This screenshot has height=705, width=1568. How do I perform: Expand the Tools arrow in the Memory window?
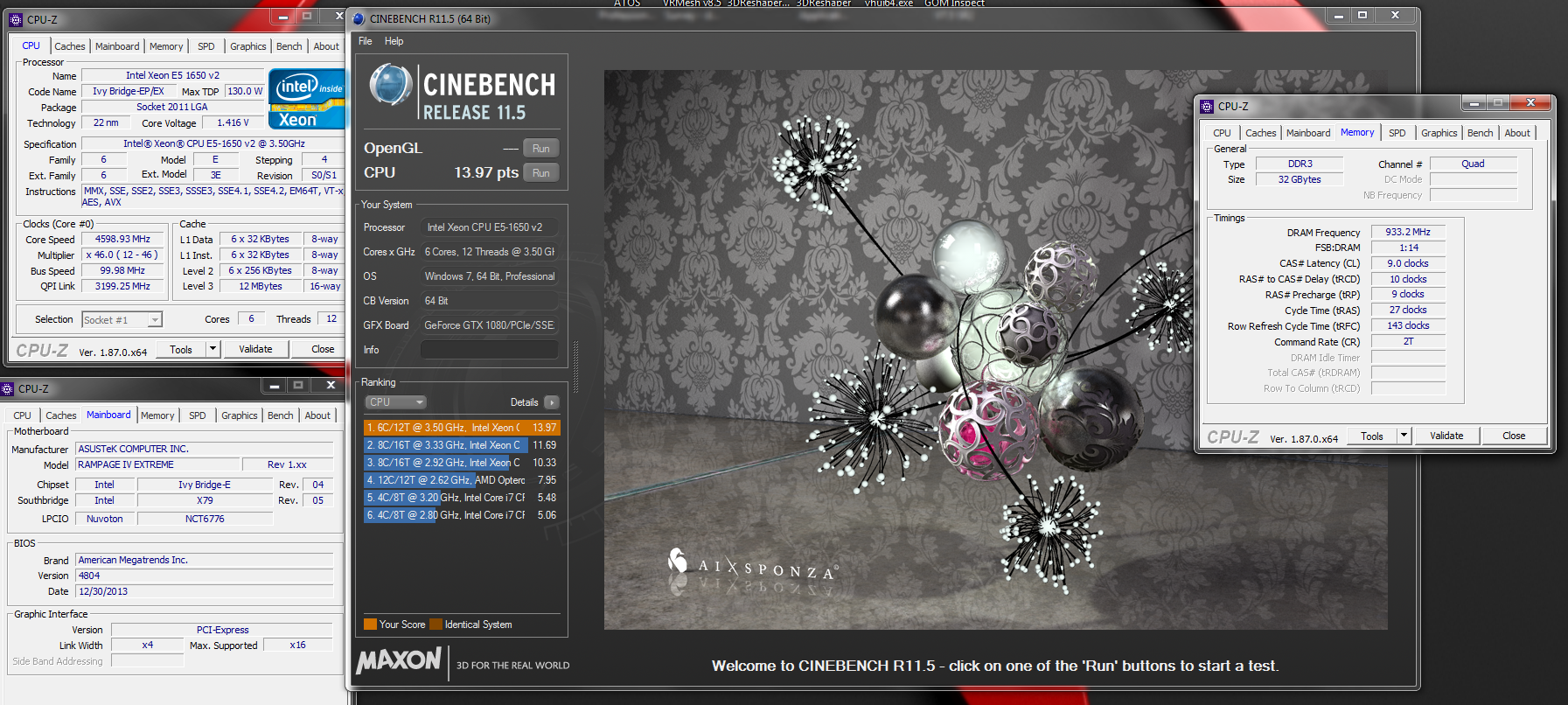pos(1404,436)
